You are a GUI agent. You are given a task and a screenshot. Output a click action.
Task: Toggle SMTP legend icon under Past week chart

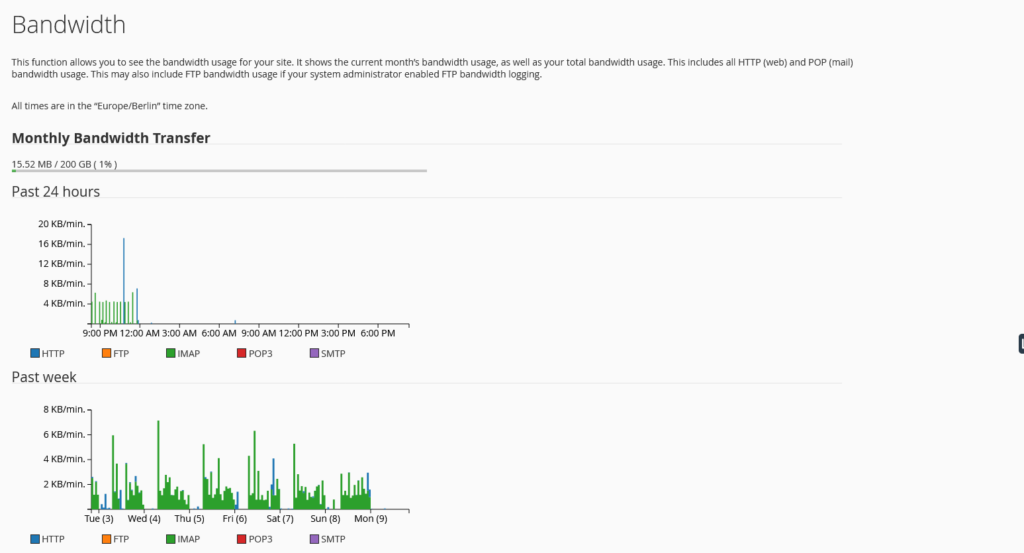pos(314,539)
